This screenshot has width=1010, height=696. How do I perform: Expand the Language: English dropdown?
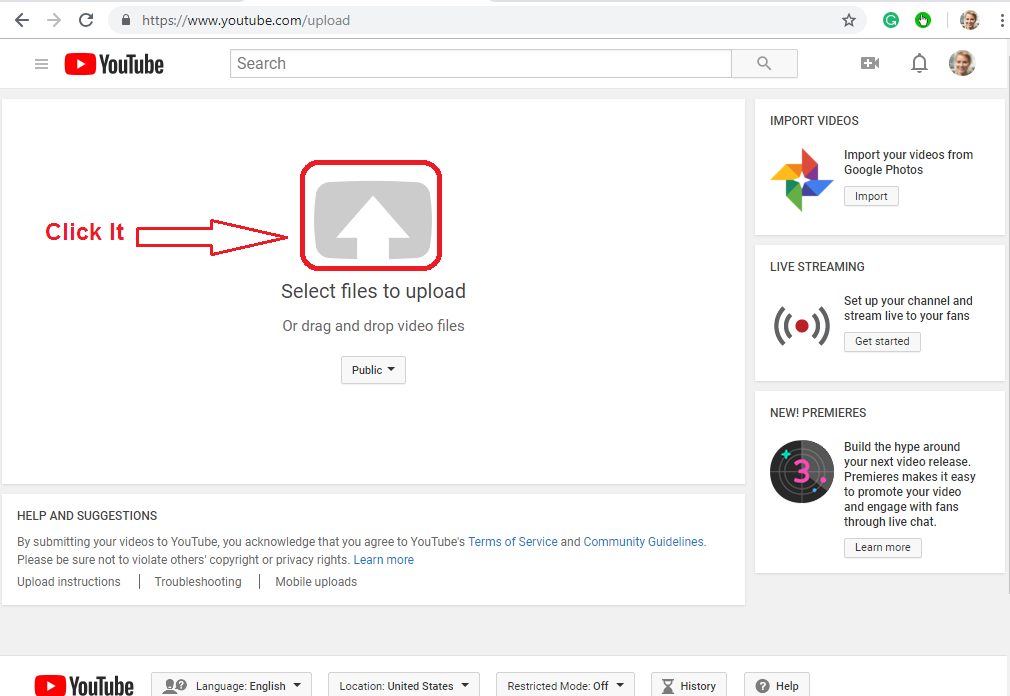[230, 685]
